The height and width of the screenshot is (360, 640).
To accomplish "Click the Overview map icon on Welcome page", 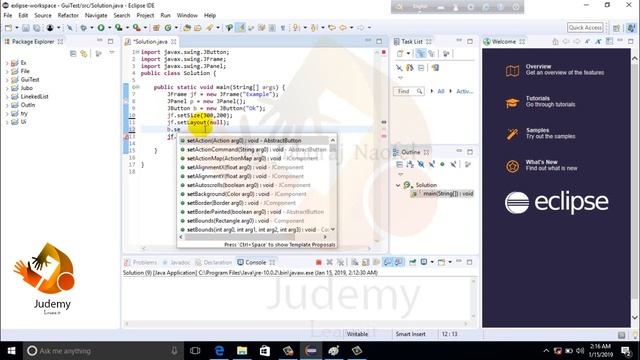I will coord(512,71).
